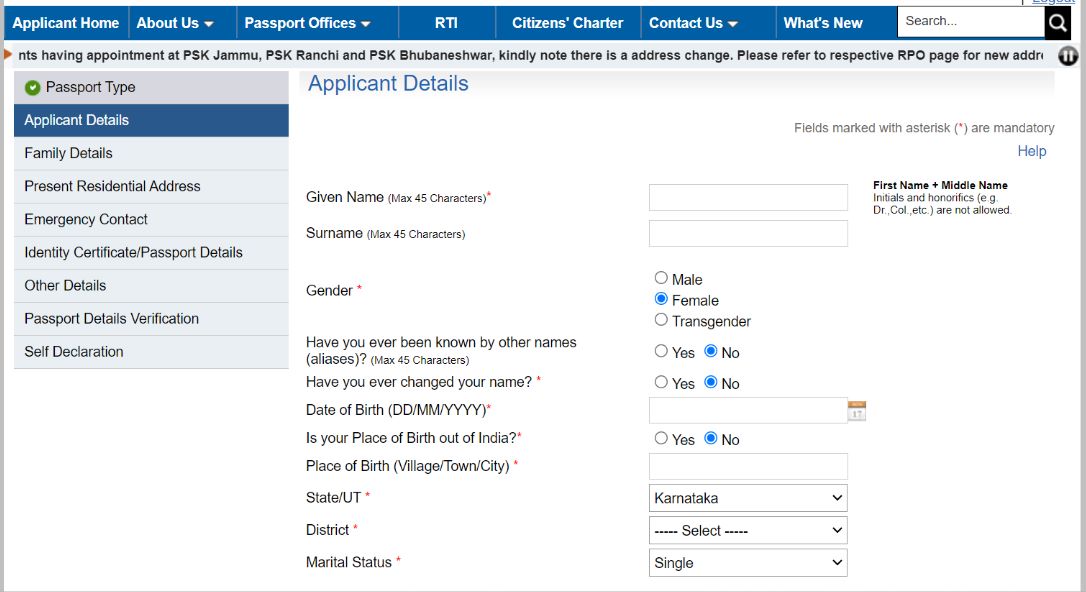
Task: Open the Marital Status dropdown
Action: click(747, 562)
